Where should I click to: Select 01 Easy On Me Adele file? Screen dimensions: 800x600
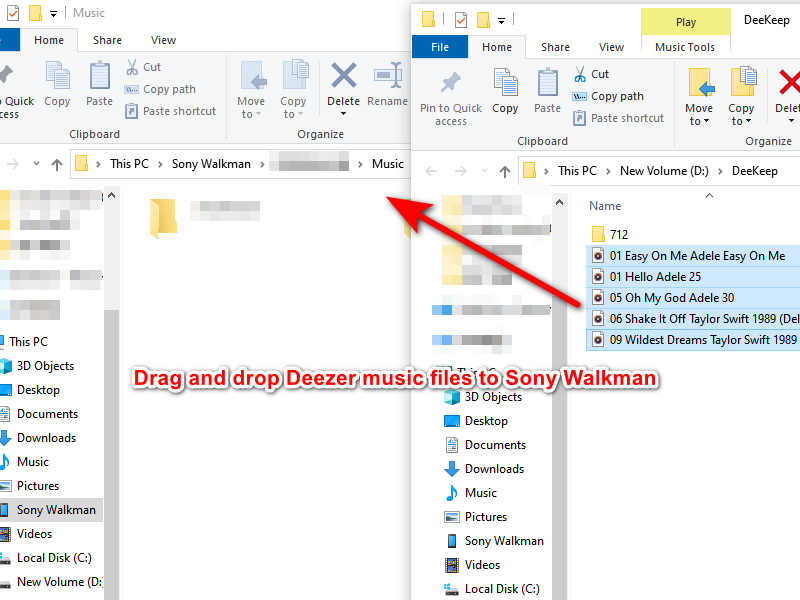(693, 256)
